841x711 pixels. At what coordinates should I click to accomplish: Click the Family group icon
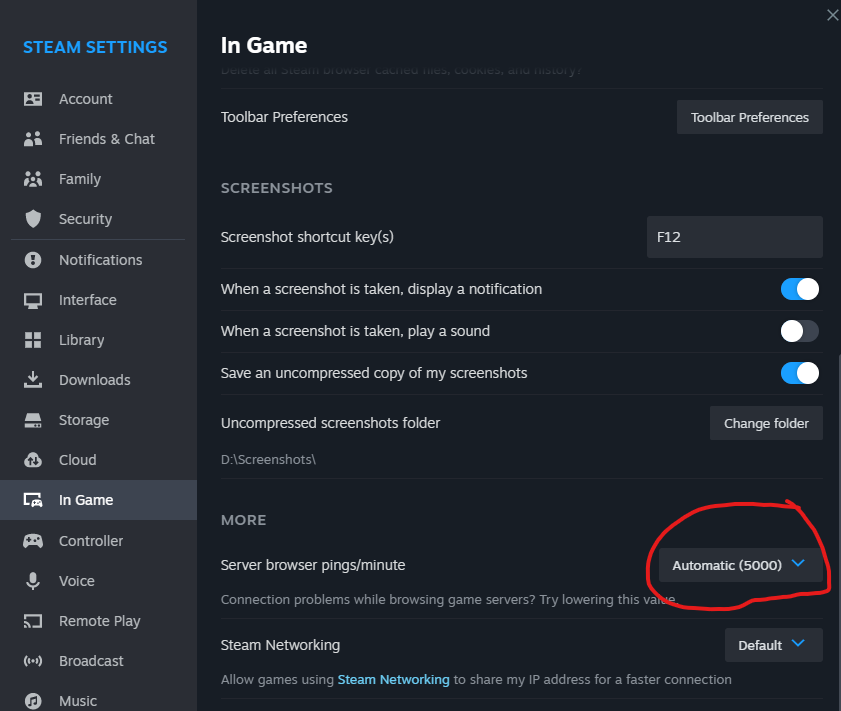[x=33, y=179]
